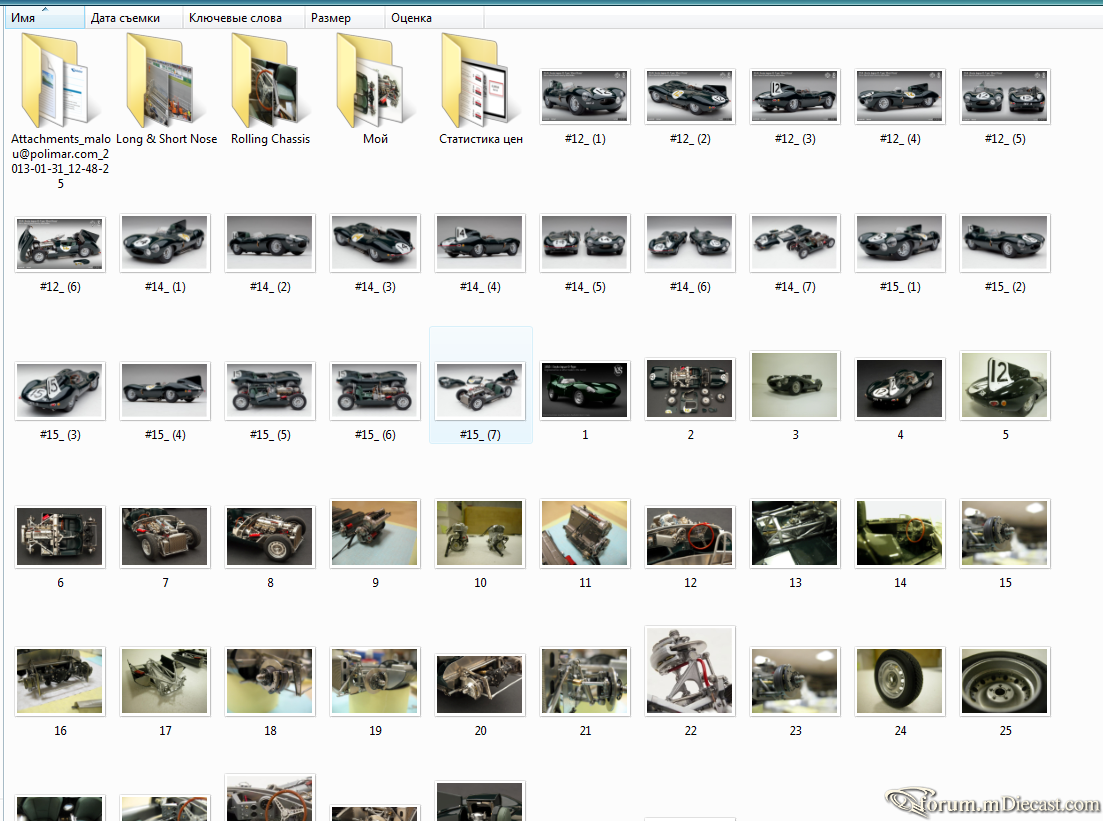Select image thumbnail #12_ (6)
This screenshot has height=821, width=1103.
coord(60,244)
